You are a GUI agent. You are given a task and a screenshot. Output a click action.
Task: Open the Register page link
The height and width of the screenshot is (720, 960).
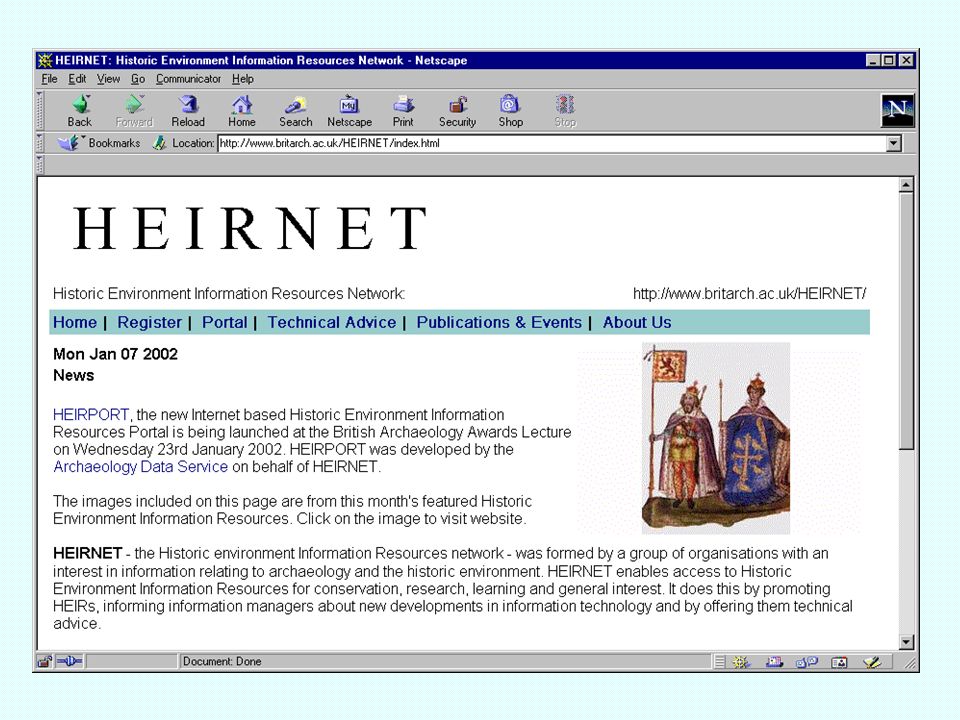[149, 322]
